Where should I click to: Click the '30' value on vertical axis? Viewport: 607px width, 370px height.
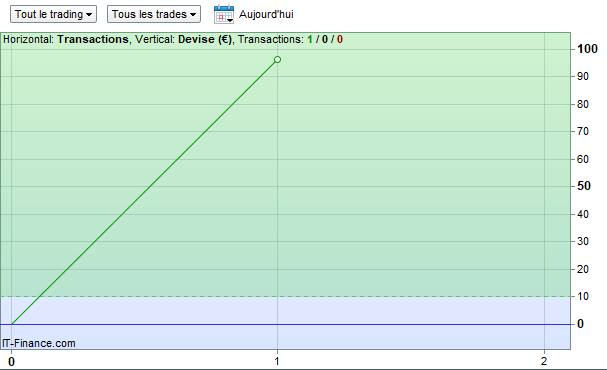[583, 242]
